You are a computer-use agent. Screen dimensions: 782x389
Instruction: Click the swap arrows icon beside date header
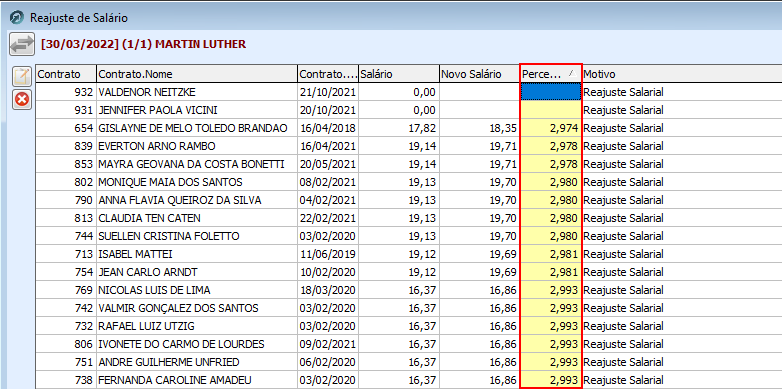[x=21, y=44]
